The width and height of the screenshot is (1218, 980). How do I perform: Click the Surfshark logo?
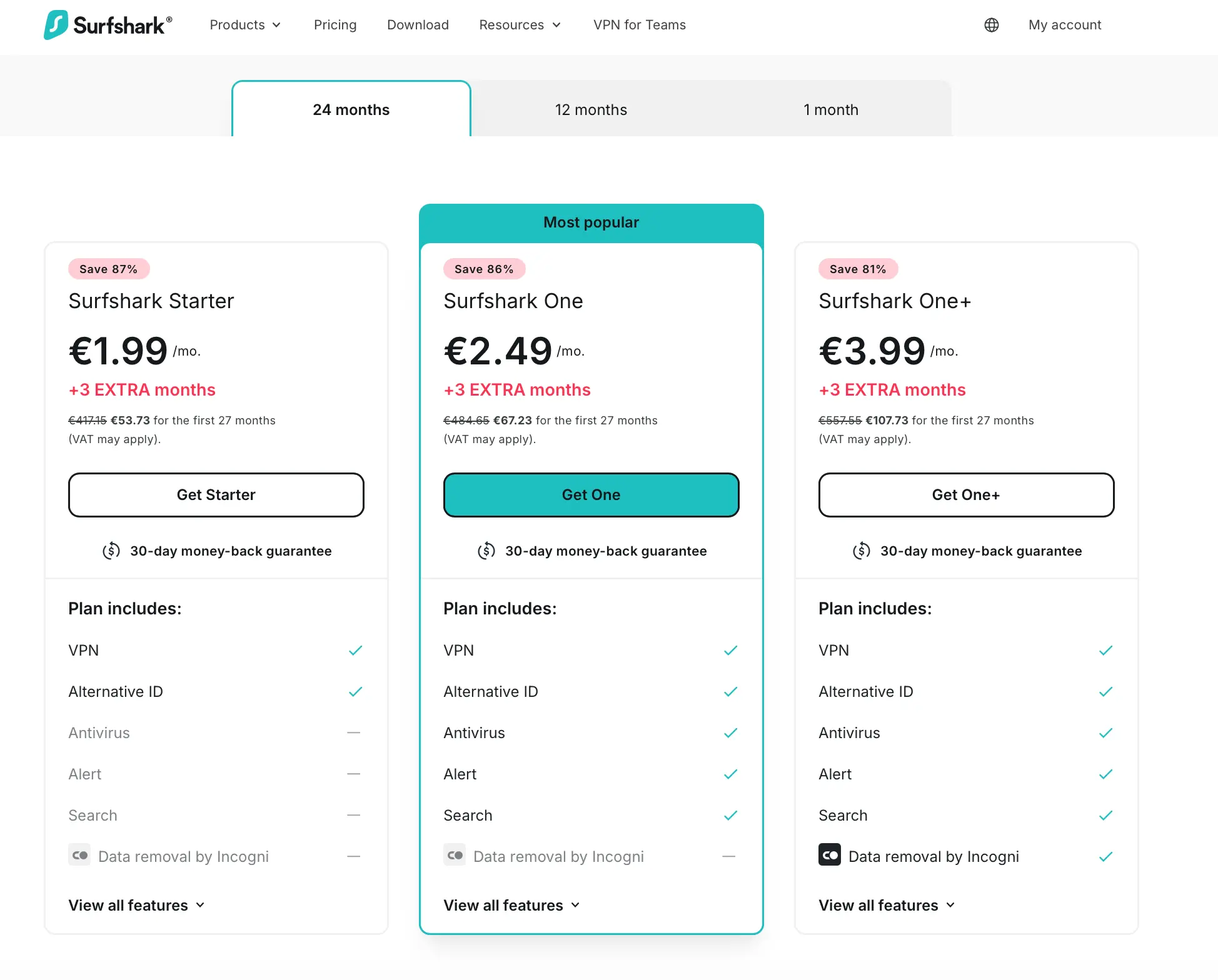tap(108, 25)
